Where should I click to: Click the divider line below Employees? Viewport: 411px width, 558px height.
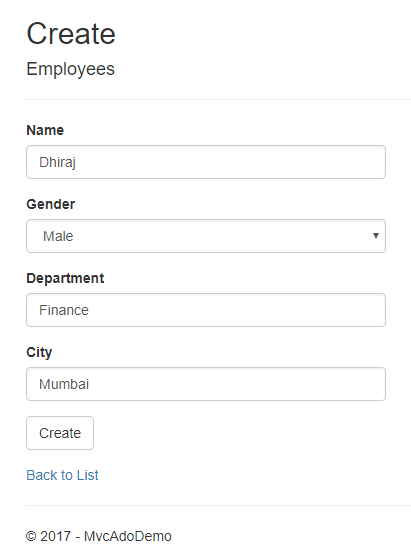click(218, 100)
